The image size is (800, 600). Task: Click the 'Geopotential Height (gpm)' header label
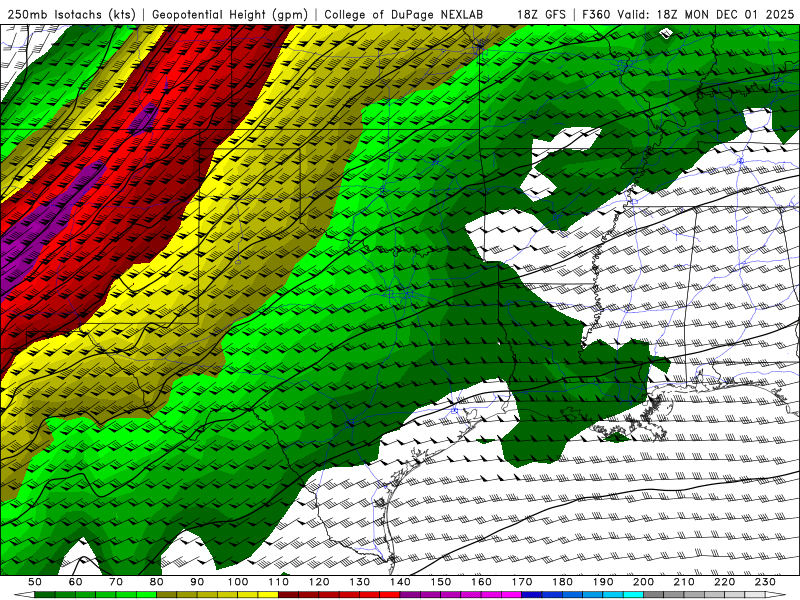pyautogui.click(x=230, y=14)
